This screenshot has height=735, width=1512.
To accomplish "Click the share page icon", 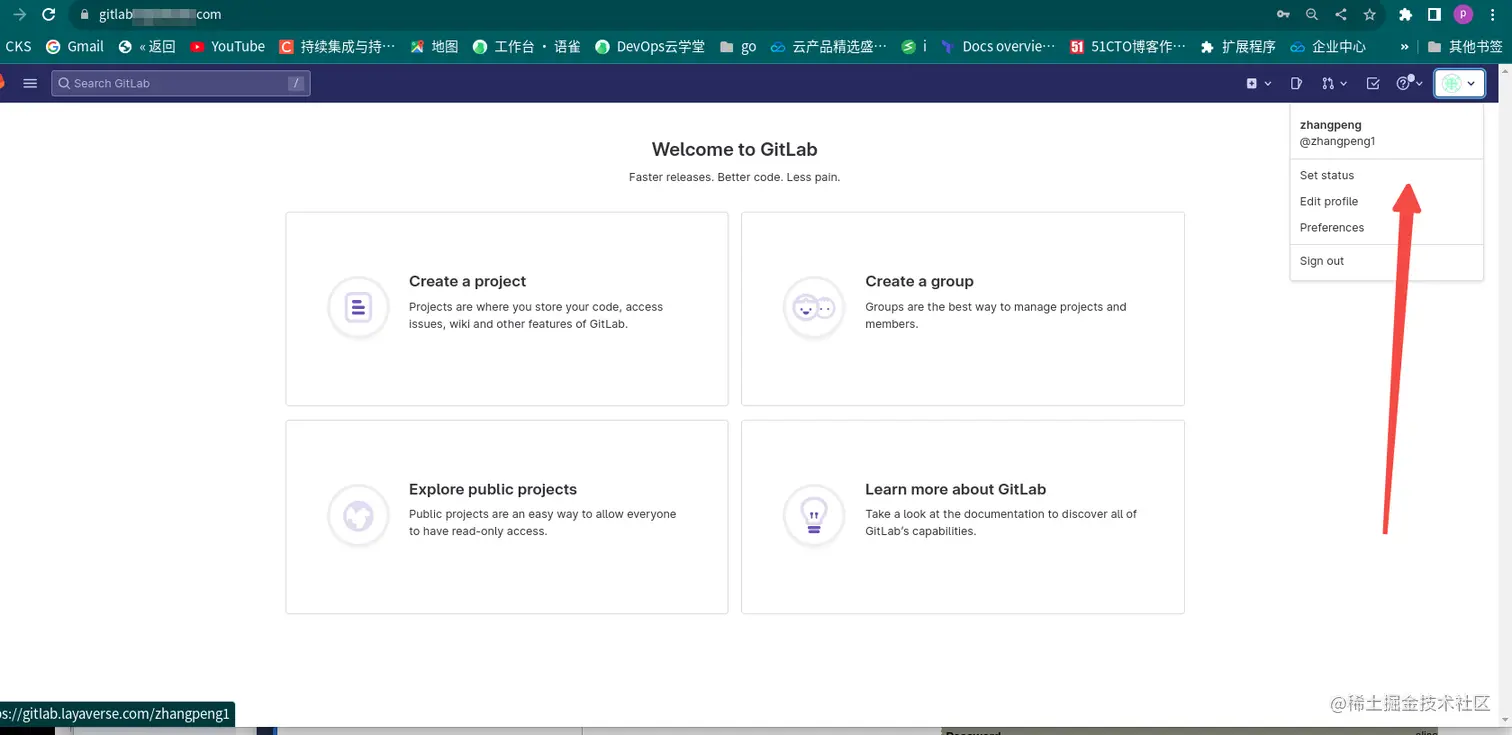I will point(1341,15).
